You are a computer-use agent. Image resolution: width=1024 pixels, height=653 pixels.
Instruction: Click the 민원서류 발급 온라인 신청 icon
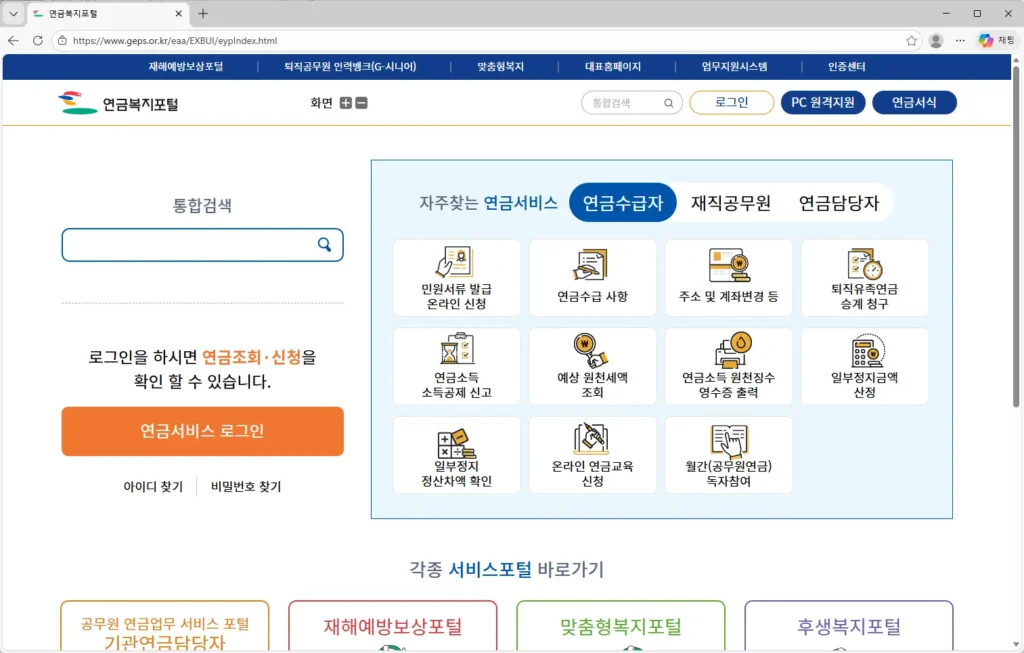point(456,264)
